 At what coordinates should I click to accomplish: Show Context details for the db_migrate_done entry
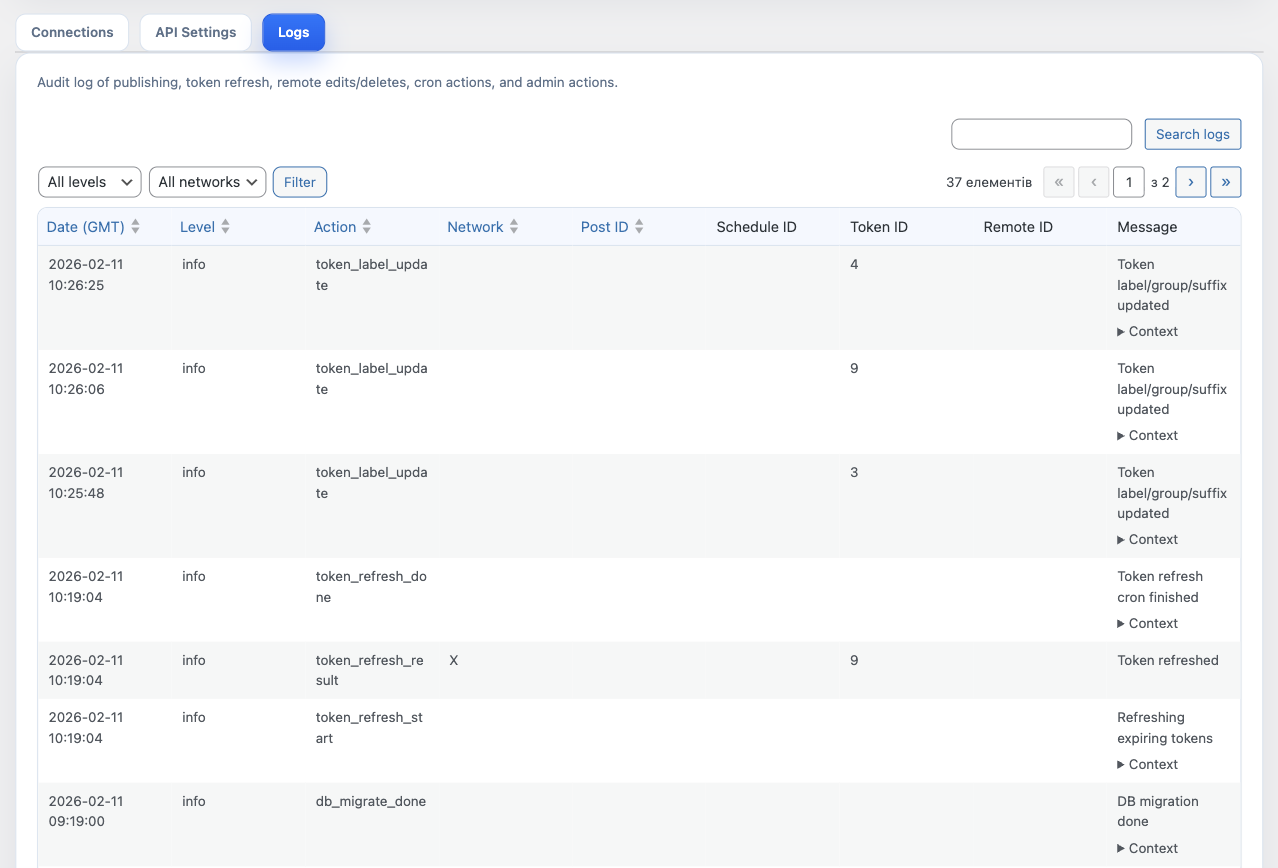pyautogui.click(x=1146, y=847)
